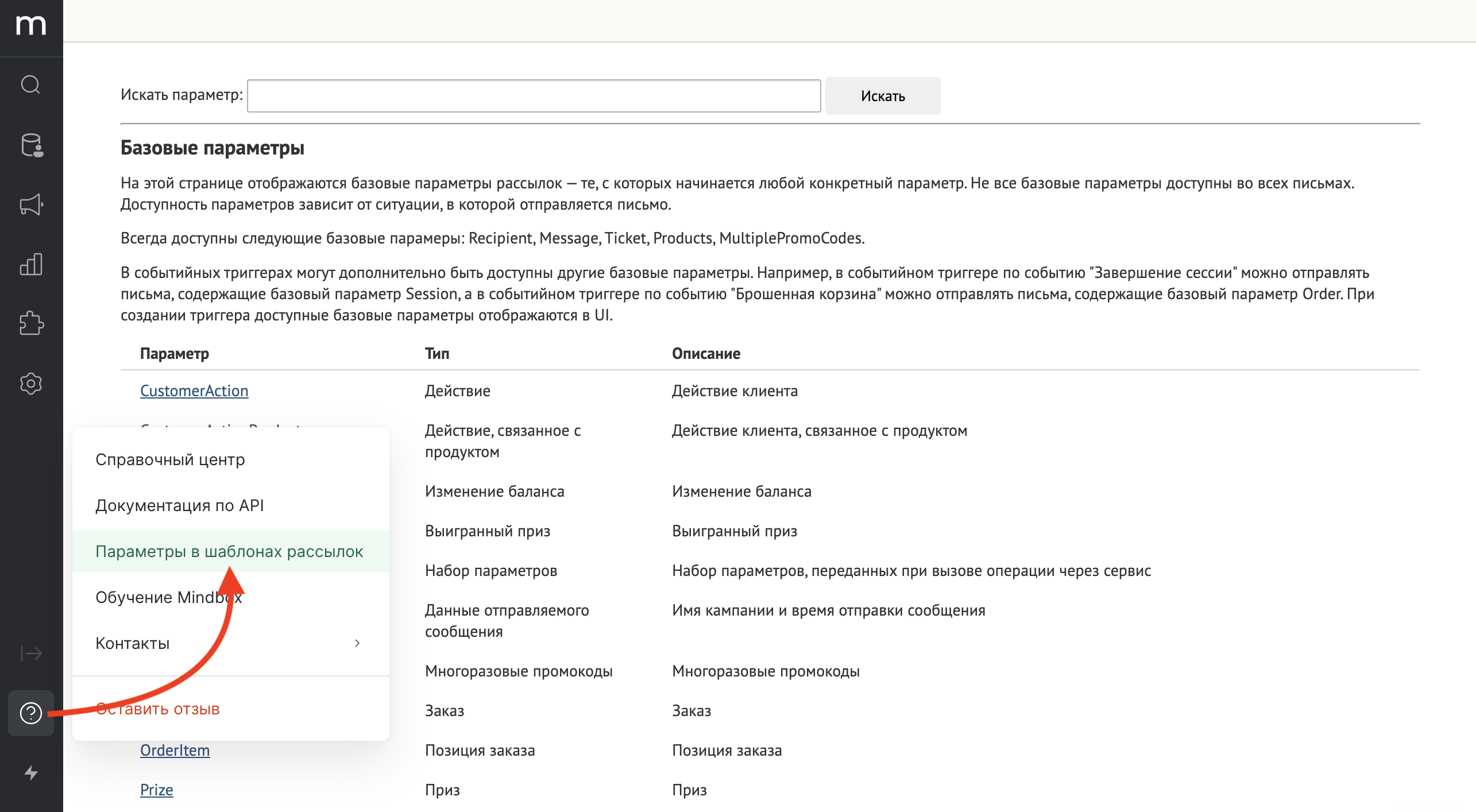Open the customer database icon
1476x812 pixels.
point(31,145)
